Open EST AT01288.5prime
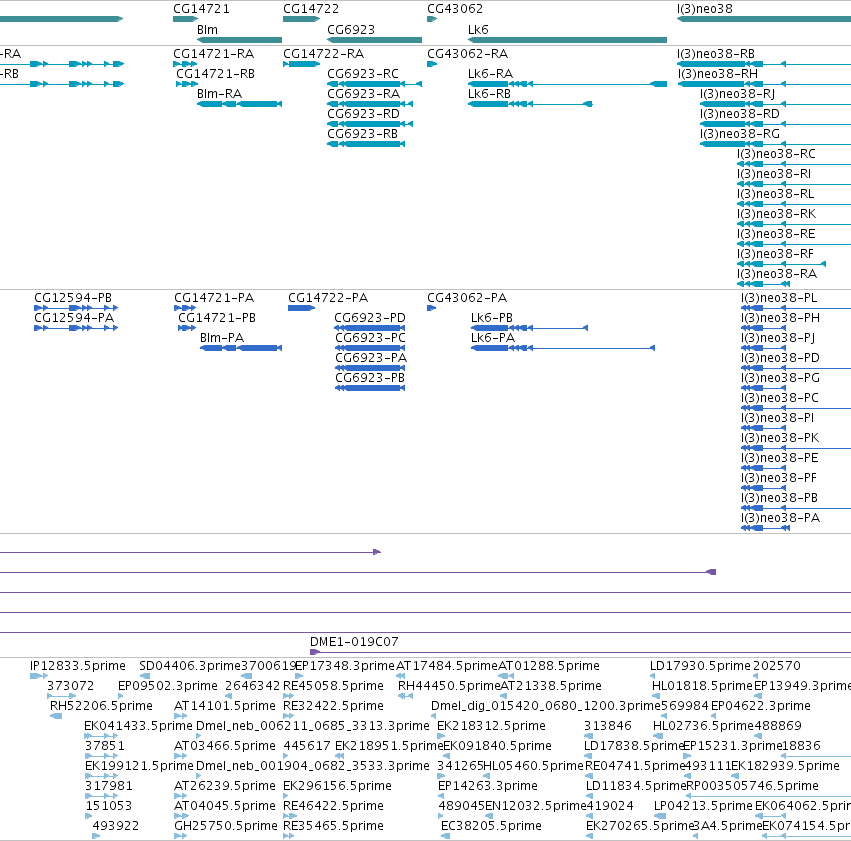Image resolution: width=851 pixels, height=841 pixels. (x=549, y=666)
